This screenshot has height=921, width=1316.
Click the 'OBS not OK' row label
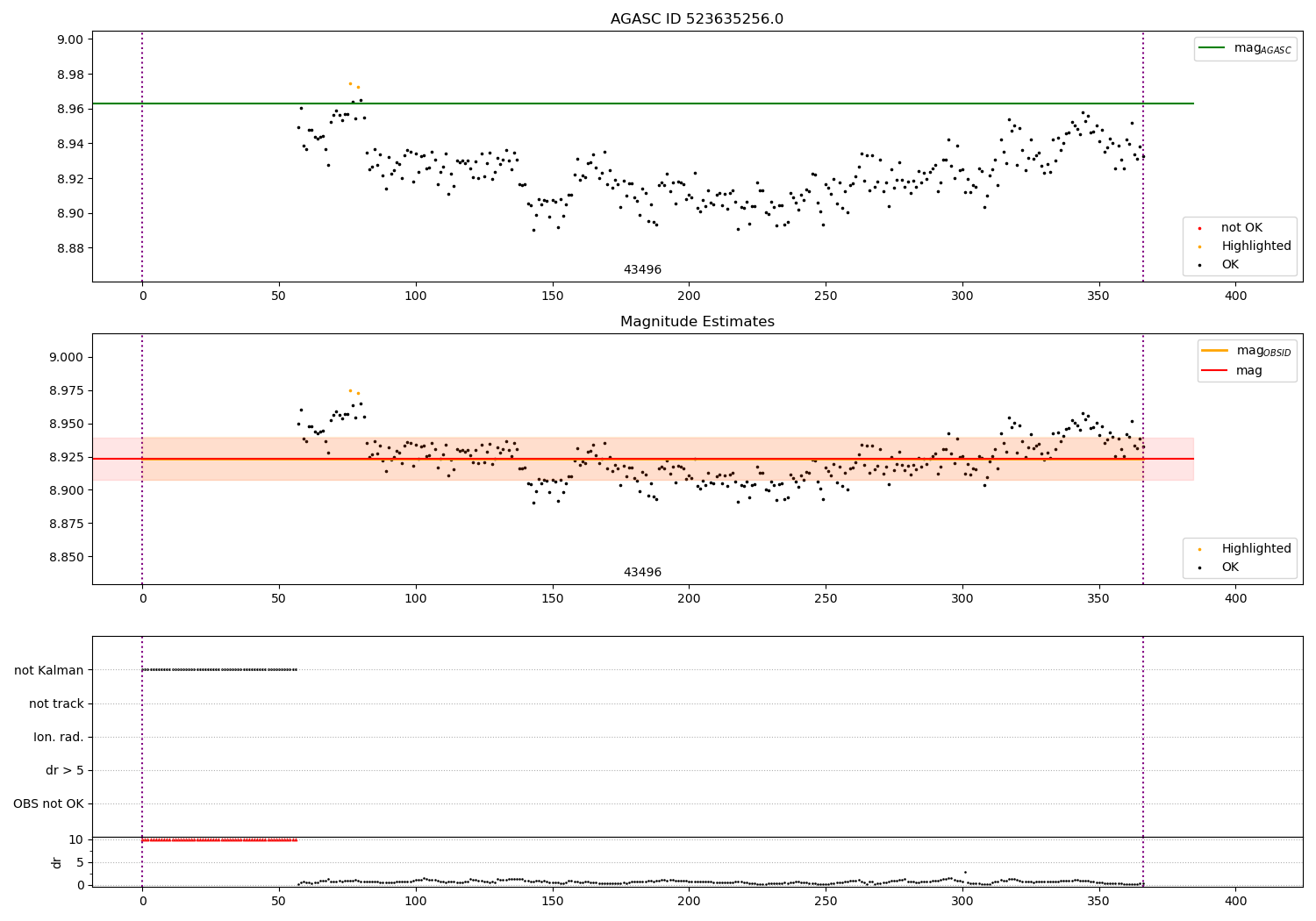48,804
